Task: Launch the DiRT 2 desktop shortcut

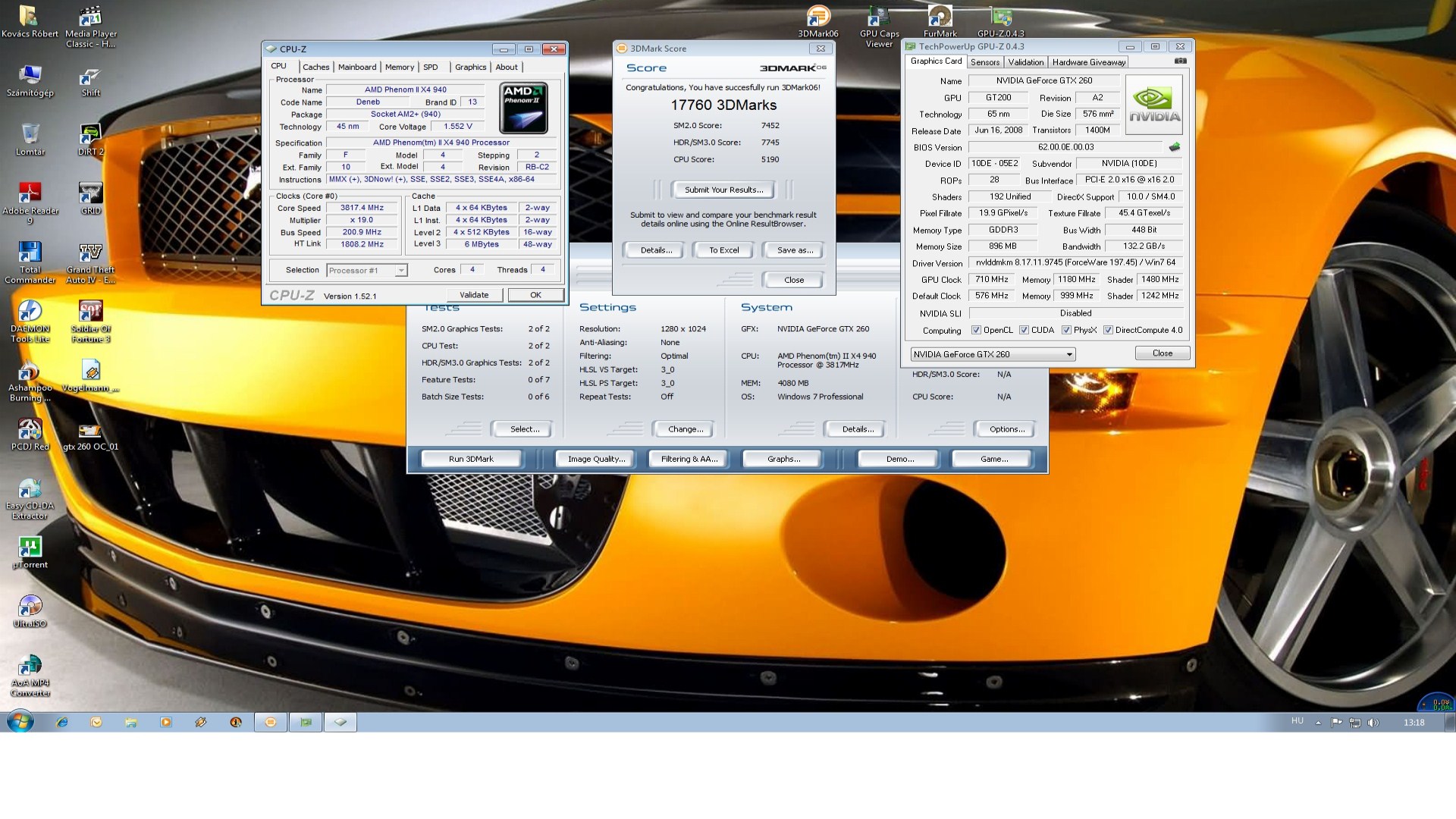Action: (90, 140)
